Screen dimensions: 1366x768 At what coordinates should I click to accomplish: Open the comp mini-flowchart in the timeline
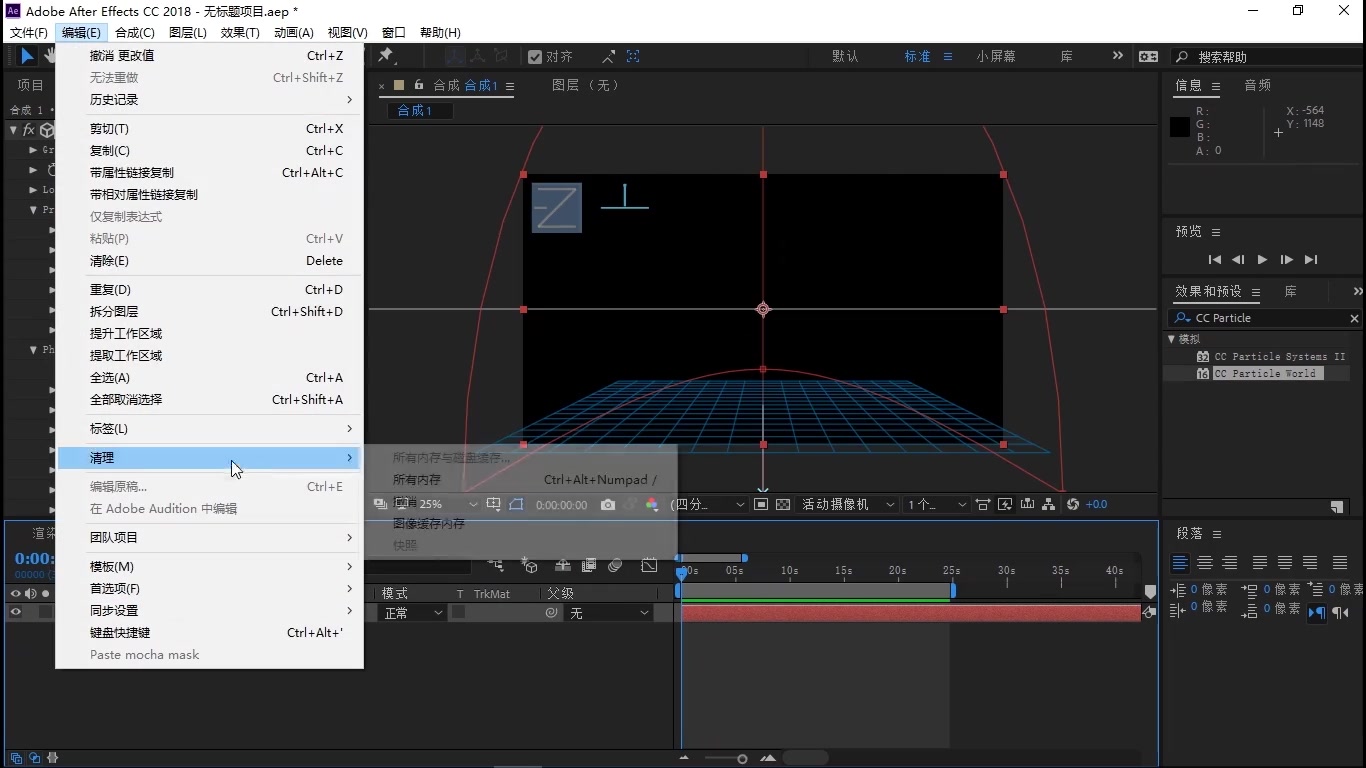(496, 566)
